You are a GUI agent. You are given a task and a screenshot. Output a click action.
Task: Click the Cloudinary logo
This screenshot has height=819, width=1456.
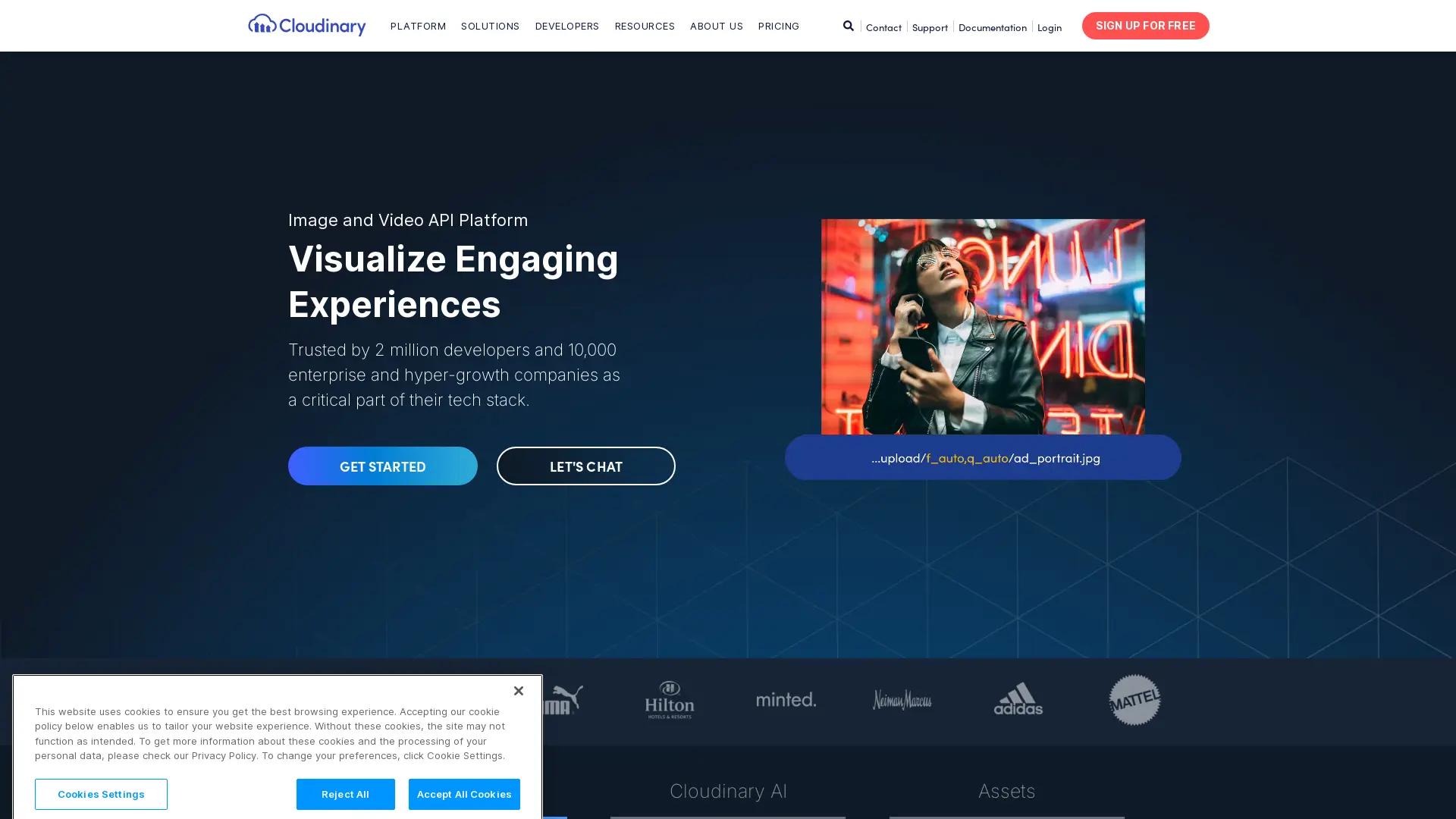coord(306,25)
